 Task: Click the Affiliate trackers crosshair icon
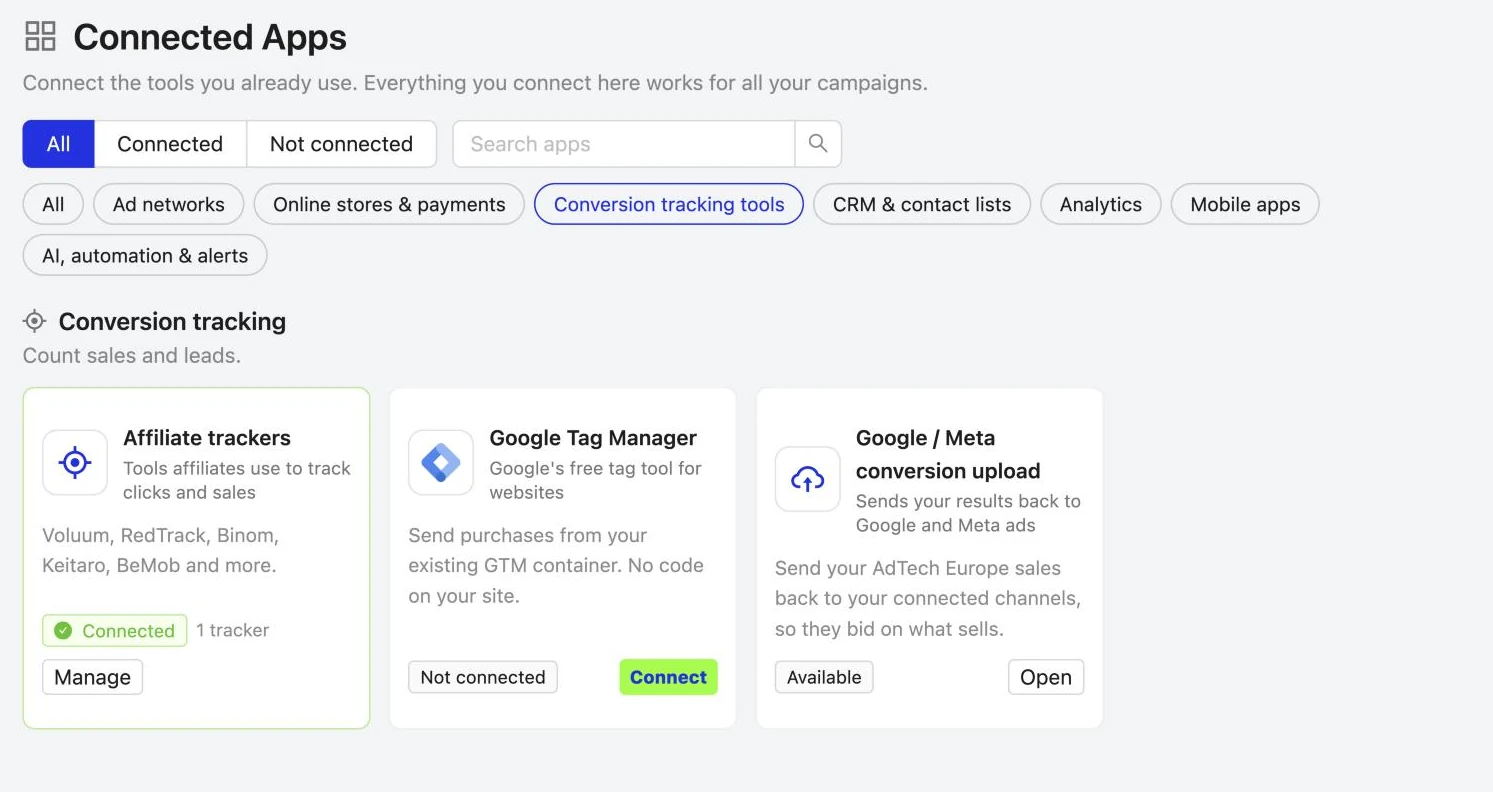[75, 462]
